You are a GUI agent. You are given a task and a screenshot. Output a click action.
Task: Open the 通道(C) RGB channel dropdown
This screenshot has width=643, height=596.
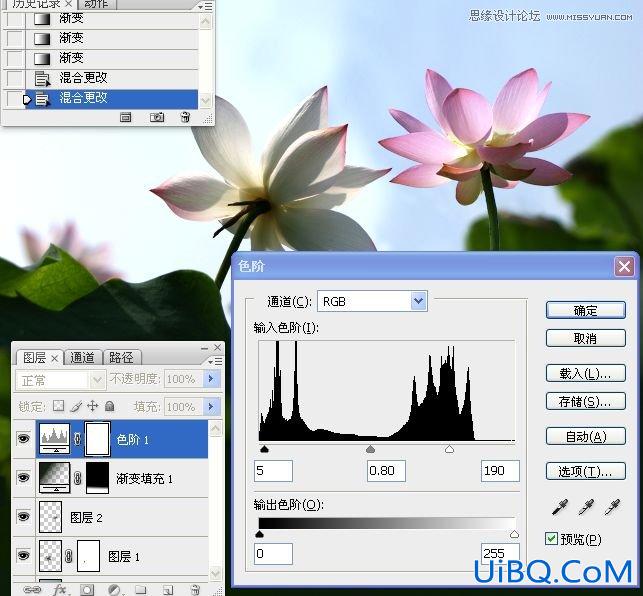[x=418, y=301]
